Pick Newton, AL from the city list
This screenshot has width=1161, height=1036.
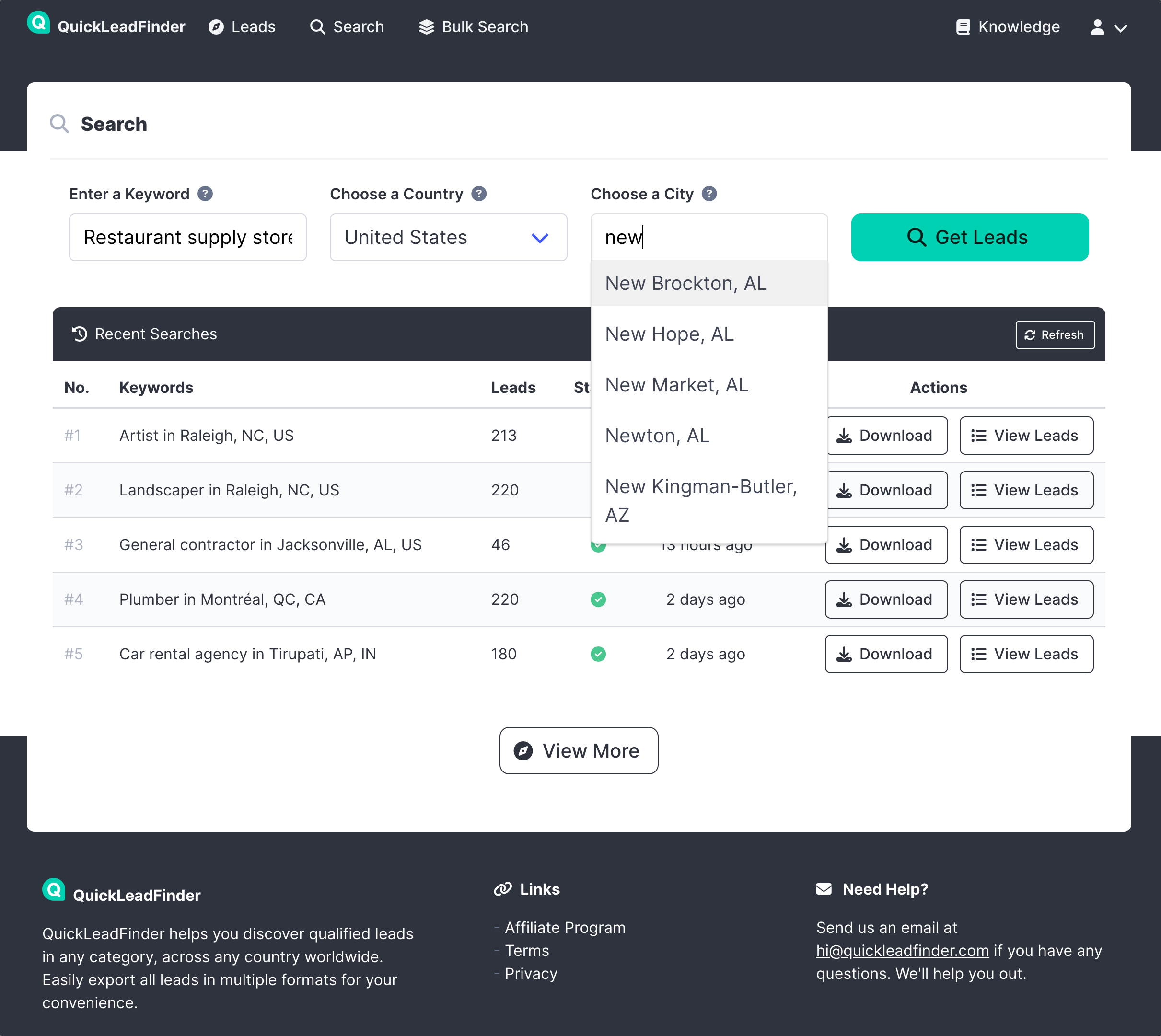(x=657, y=436)
